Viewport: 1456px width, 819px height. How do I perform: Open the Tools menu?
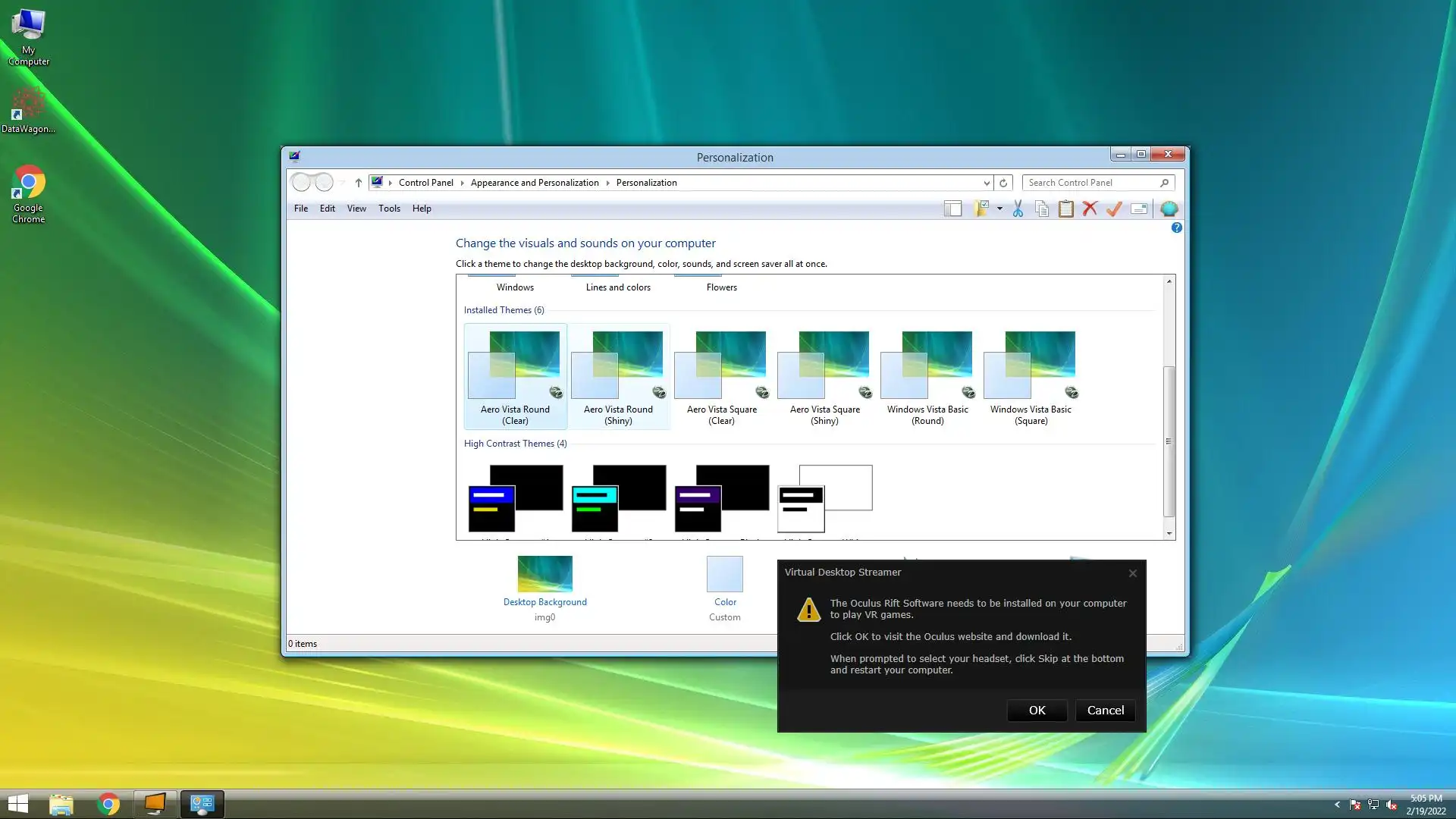389,209
